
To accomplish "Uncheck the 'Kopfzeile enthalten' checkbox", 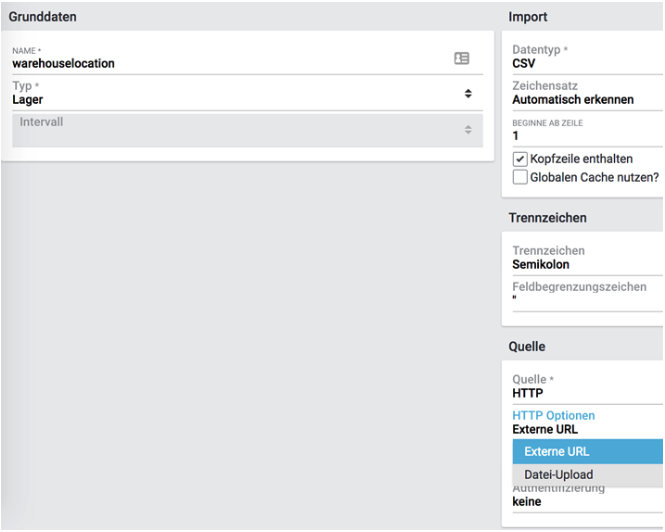I will (520, 159).
